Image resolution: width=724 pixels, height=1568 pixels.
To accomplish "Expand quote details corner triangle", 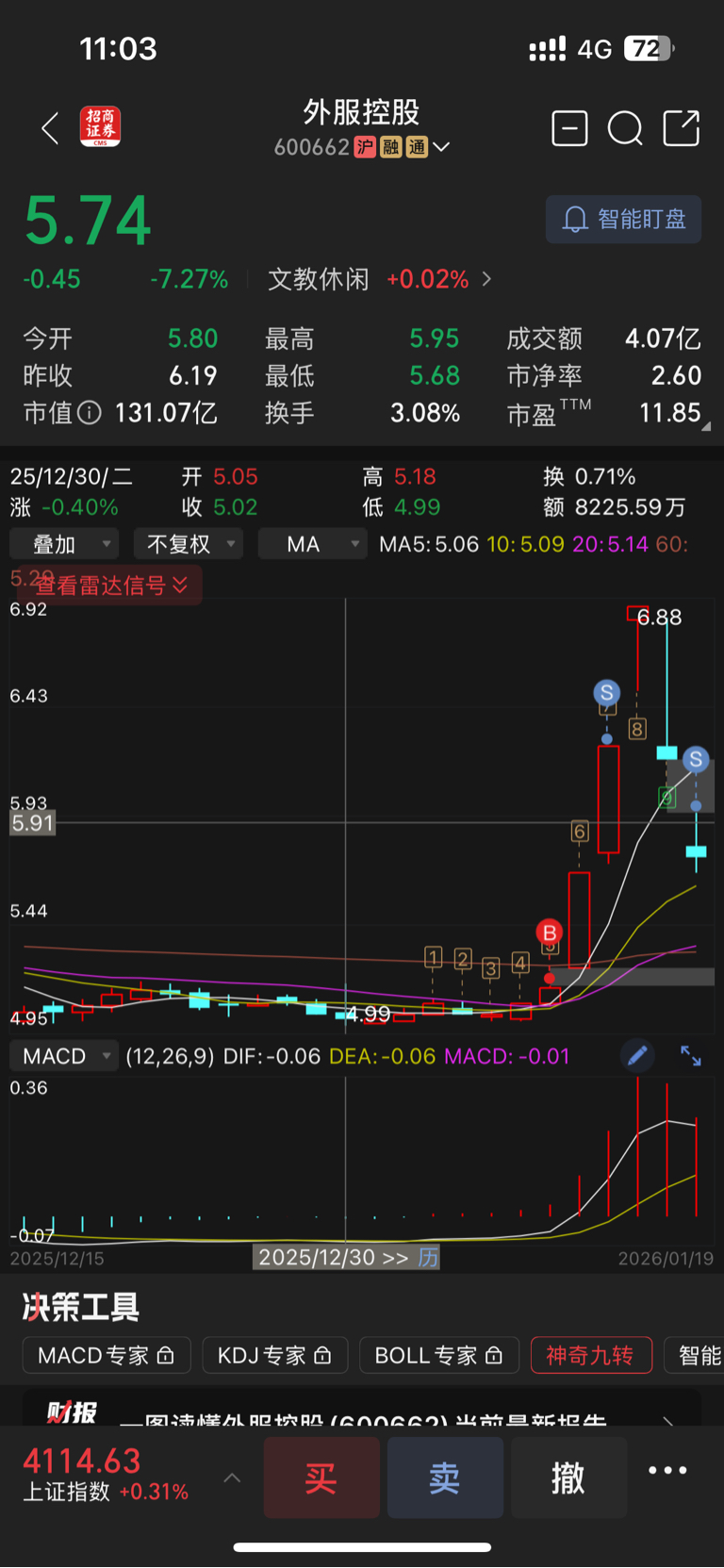I will point(706,426).
